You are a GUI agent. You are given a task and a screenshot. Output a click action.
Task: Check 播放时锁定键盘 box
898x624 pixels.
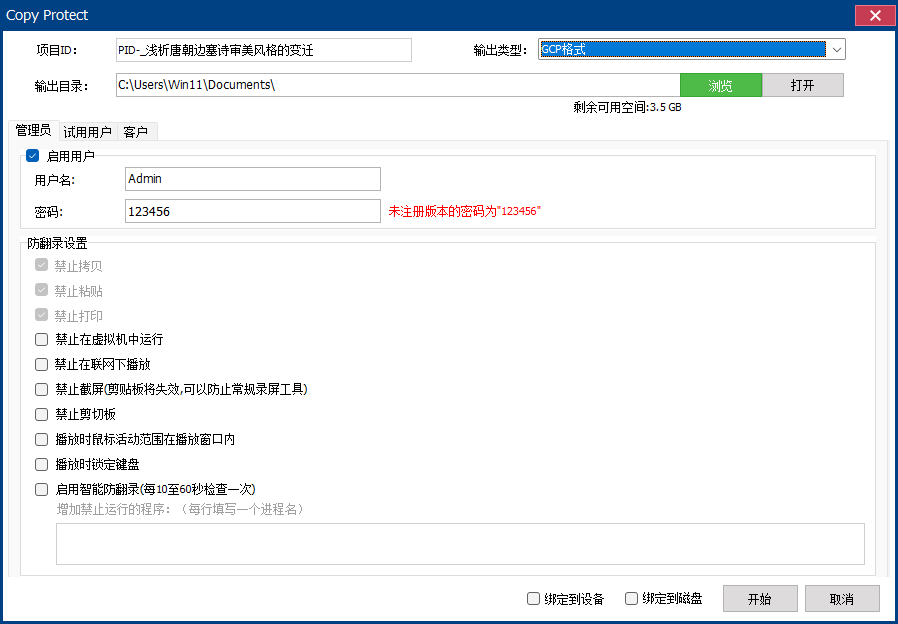[x=41, y=464]
